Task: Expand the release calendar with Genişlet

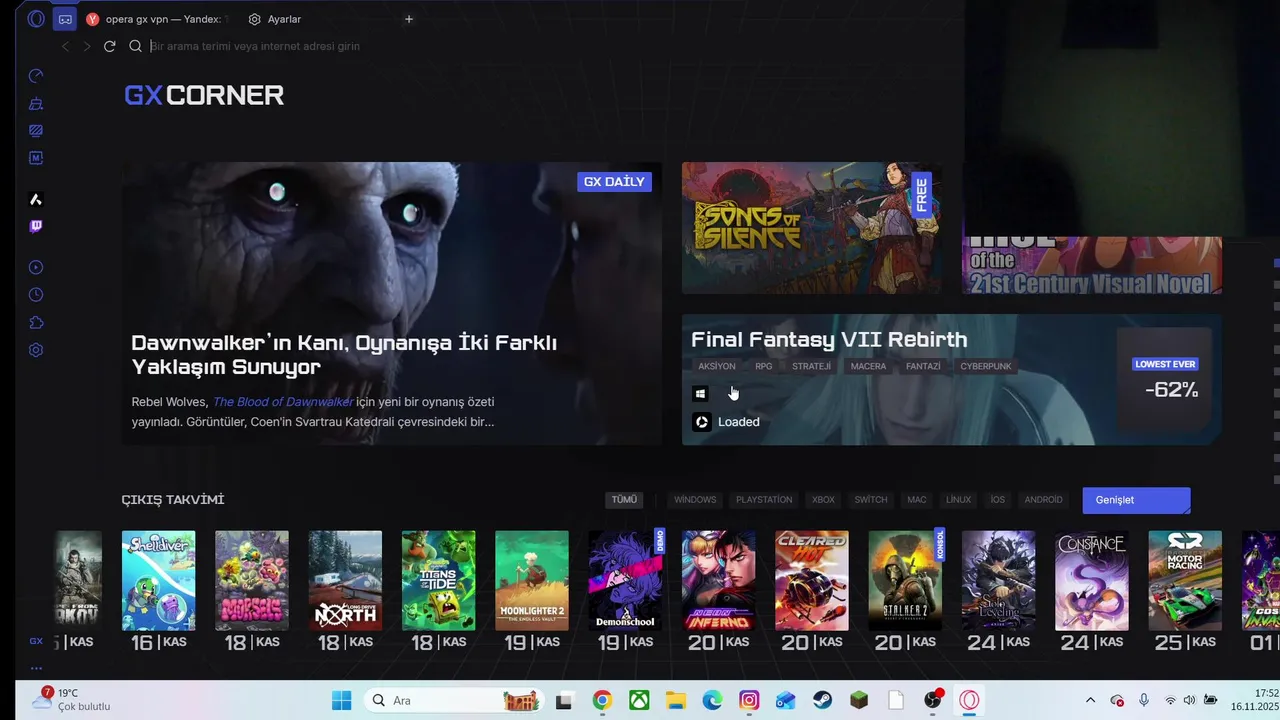Action: coord(1136,500)
